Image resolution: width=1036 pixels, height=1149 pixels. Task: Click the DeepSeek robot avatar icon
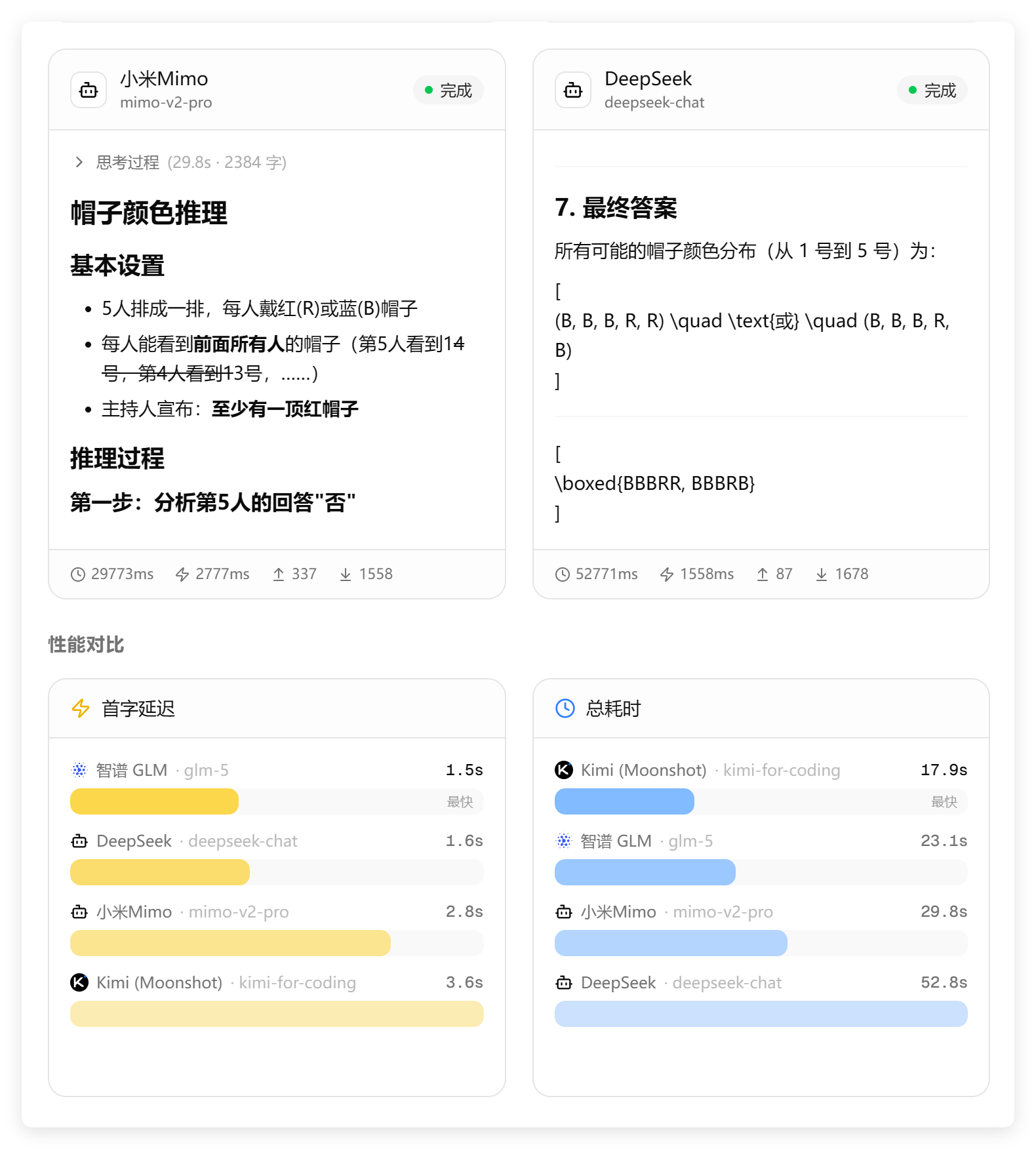pos(572,91)
